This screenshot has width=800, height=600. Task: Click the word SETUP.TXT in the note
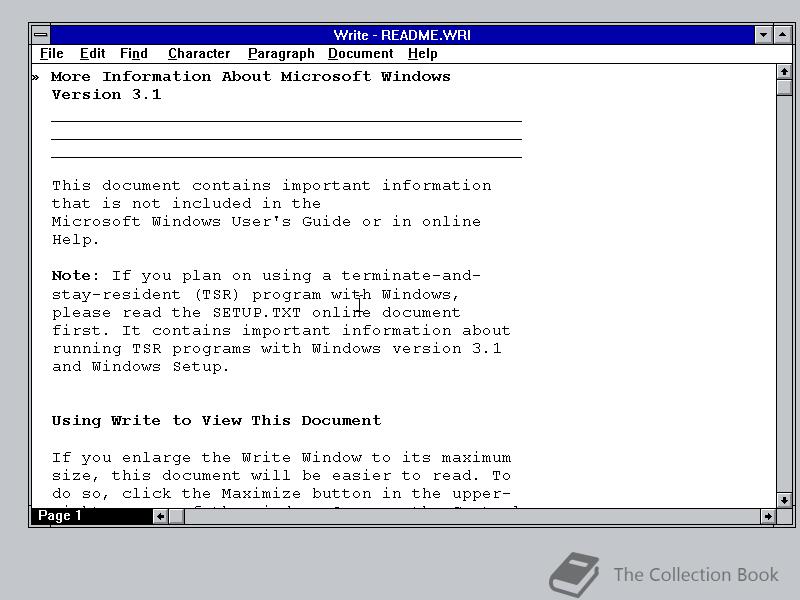[257, 312]
